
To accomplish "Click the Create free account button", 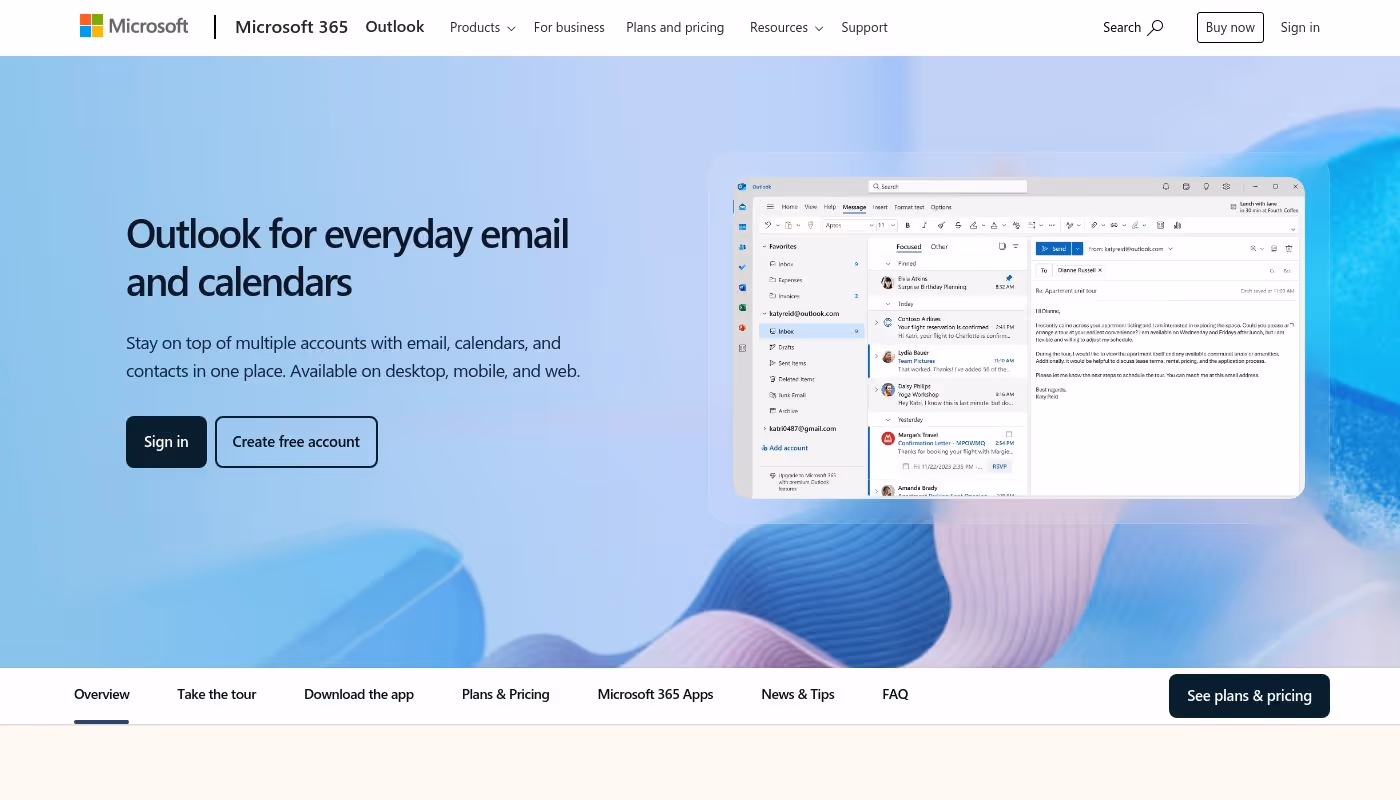I will pyautogui.click(x=296, y=442).
